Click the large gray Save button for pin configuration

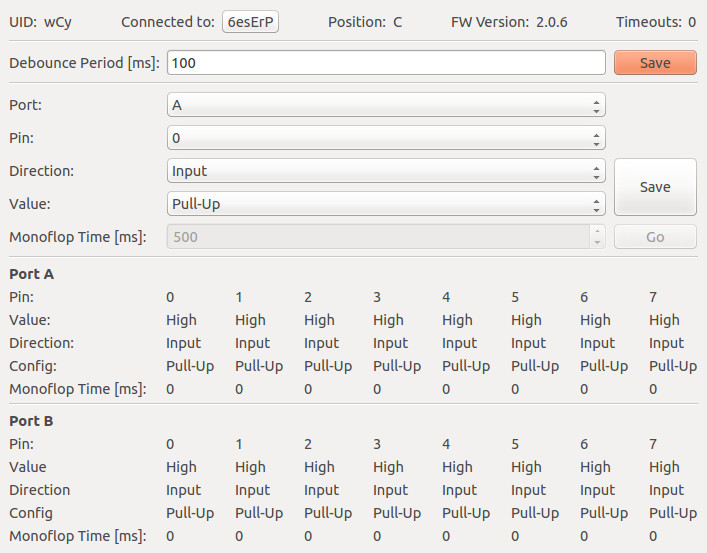(655, 187)
